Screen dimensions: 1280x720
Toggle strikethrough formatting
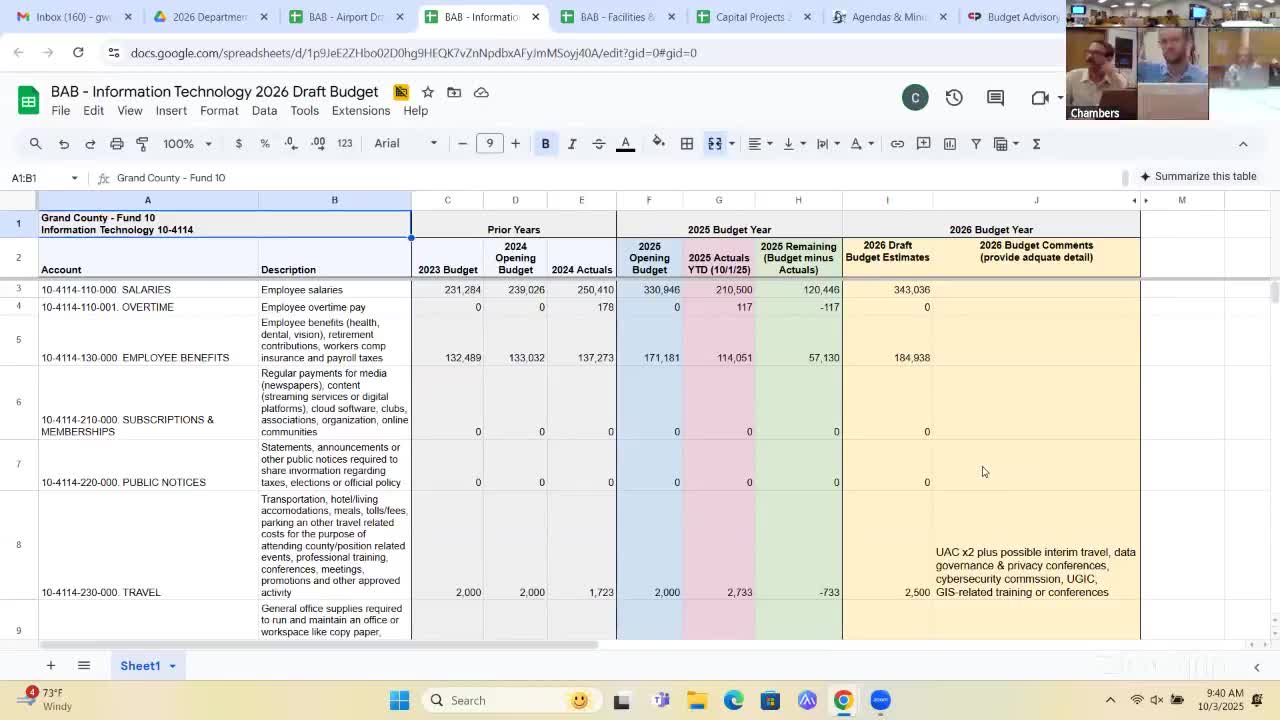(x=599, y=144)
